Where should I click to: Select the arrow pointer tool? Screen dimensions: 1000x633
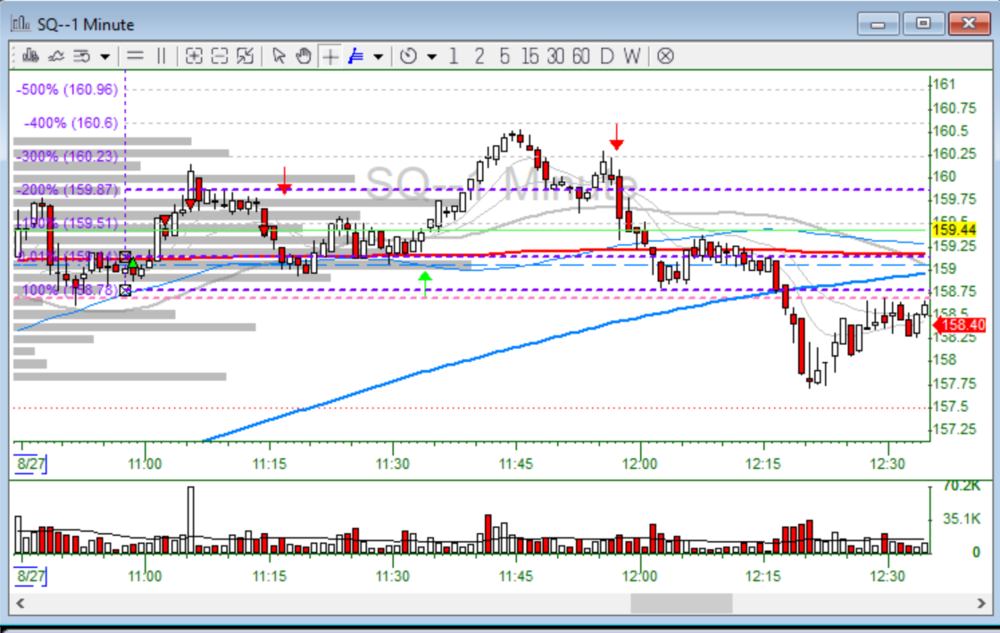tap(279, 56)
